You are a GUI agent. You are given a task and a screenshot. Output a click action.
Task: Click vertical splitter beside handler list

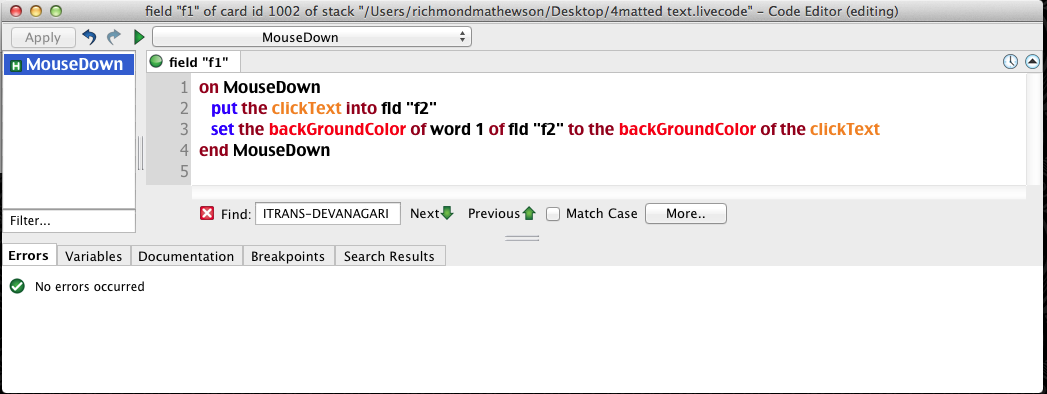coord(141,153)
